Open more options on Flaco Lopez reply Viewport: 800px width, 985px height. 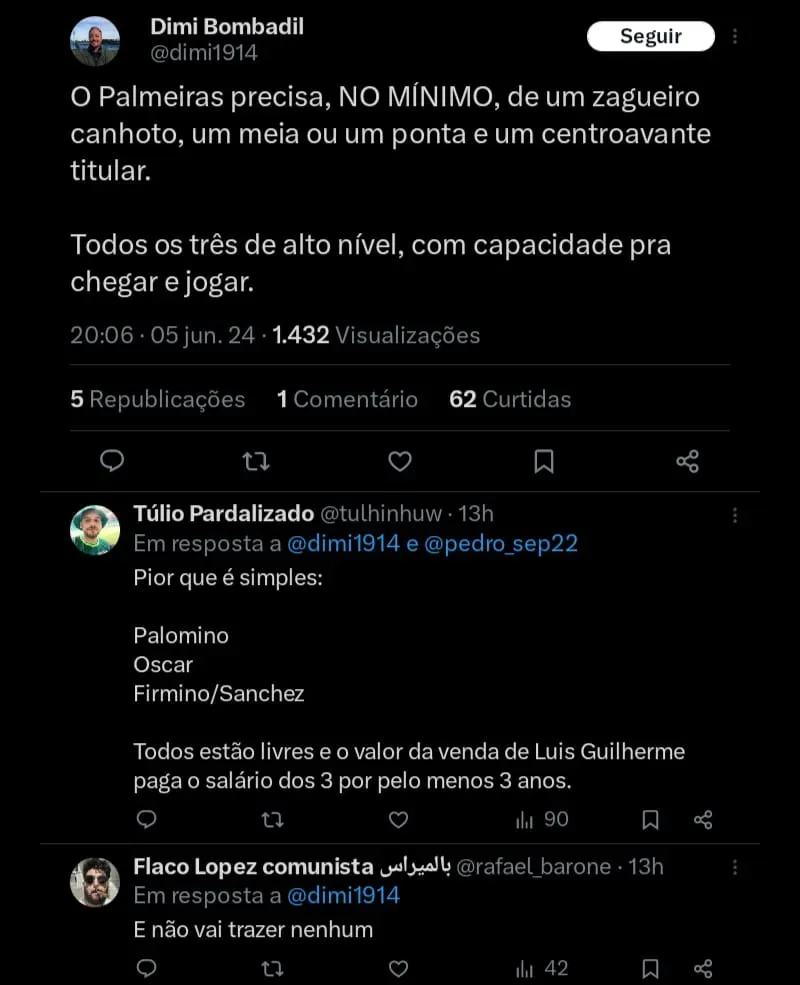click(x=735, y=867)
